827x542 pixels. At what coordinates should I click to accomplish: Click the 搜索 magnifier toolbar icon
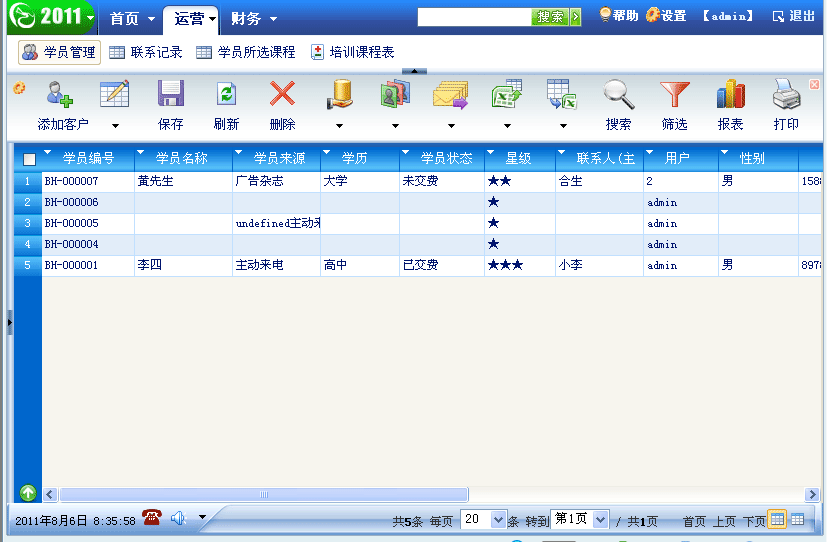point(619,94)
